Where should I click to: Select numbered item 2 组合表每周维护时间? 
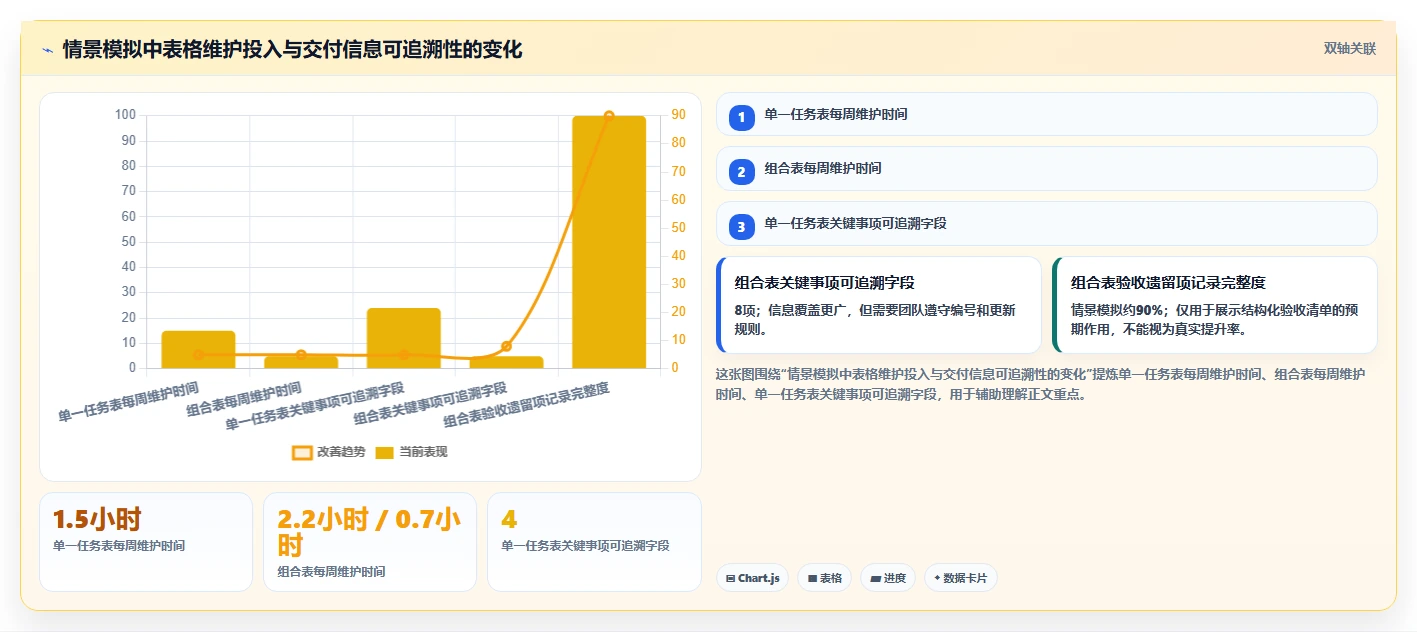(x=1047, y=169)
